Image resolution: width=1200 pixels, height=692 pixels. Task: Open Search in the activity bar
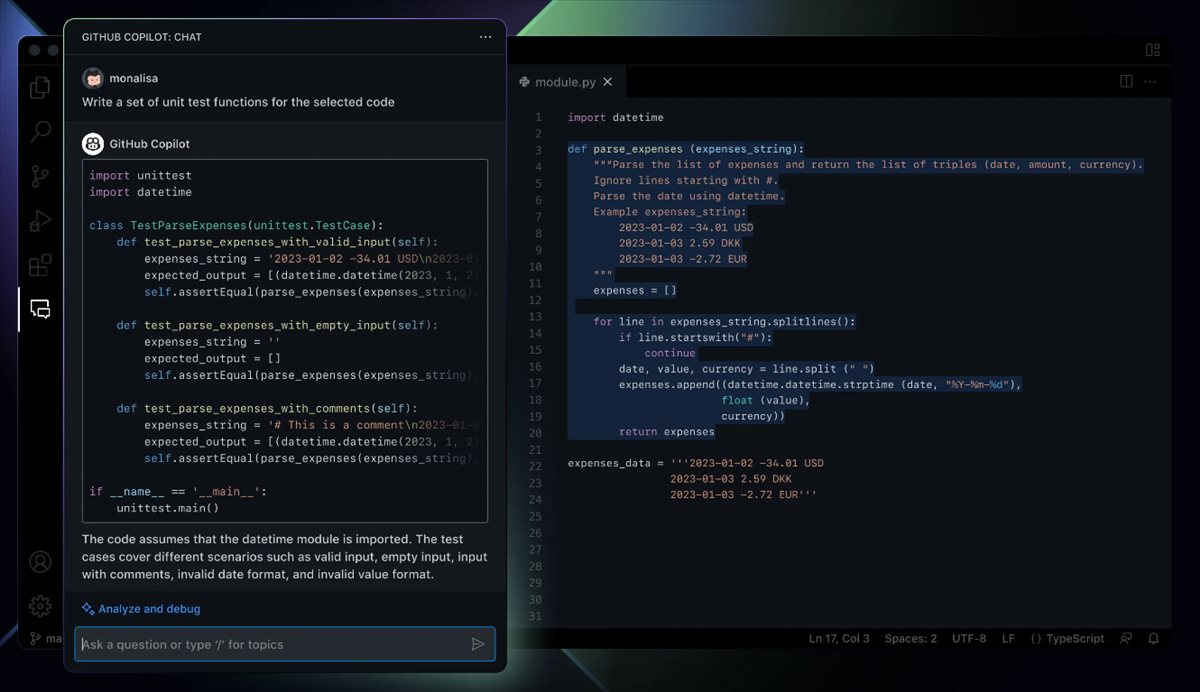(x=40, y=131)
